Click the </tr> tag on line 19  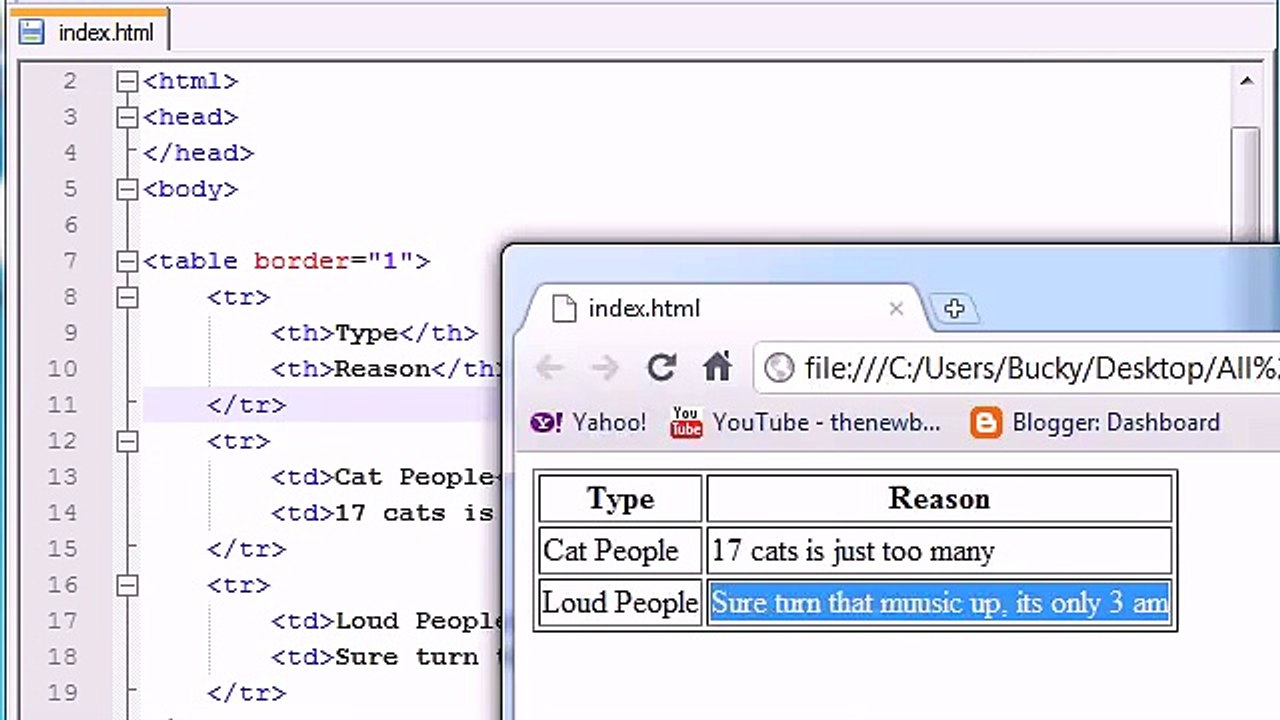click(246, 693)
